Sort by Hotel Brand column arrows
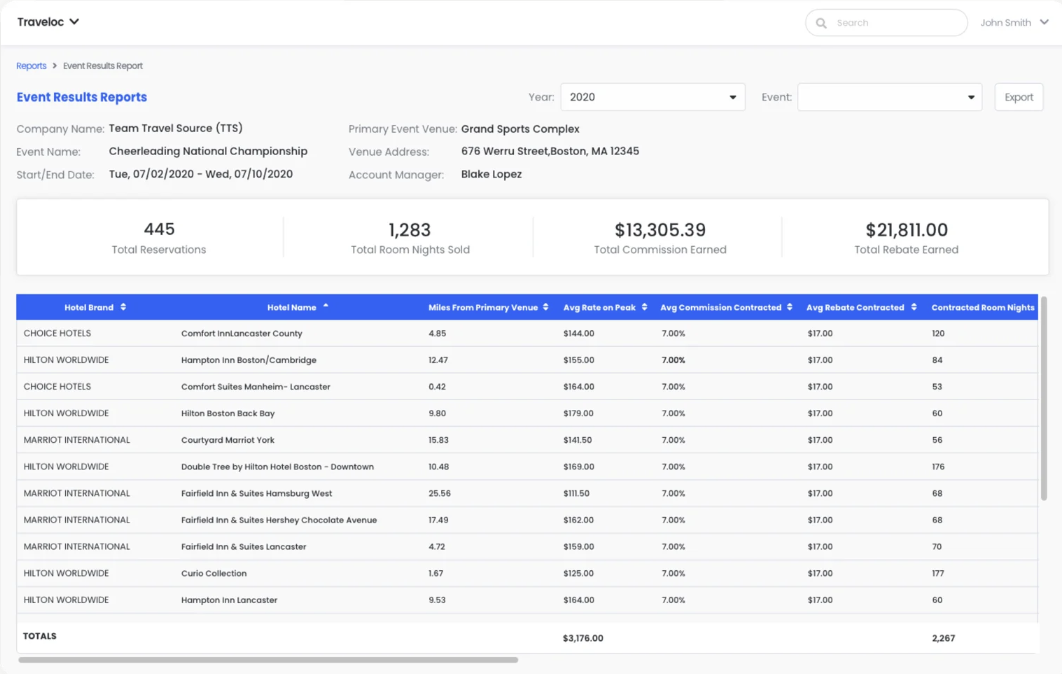Image resolution: width=1062 pixels, height=674 pixels. pos(123,308)
